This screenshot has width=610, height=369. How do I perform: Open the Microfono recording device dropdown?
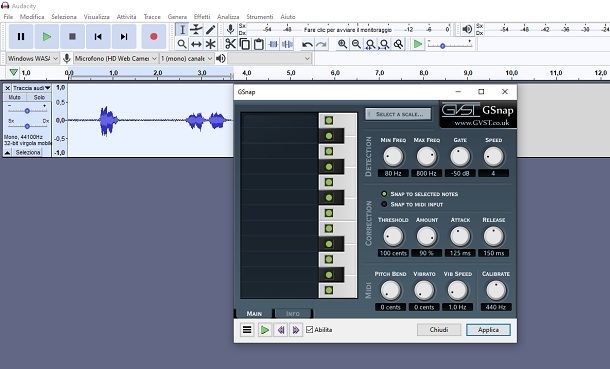pyautogui.click(x=116, y=58)
